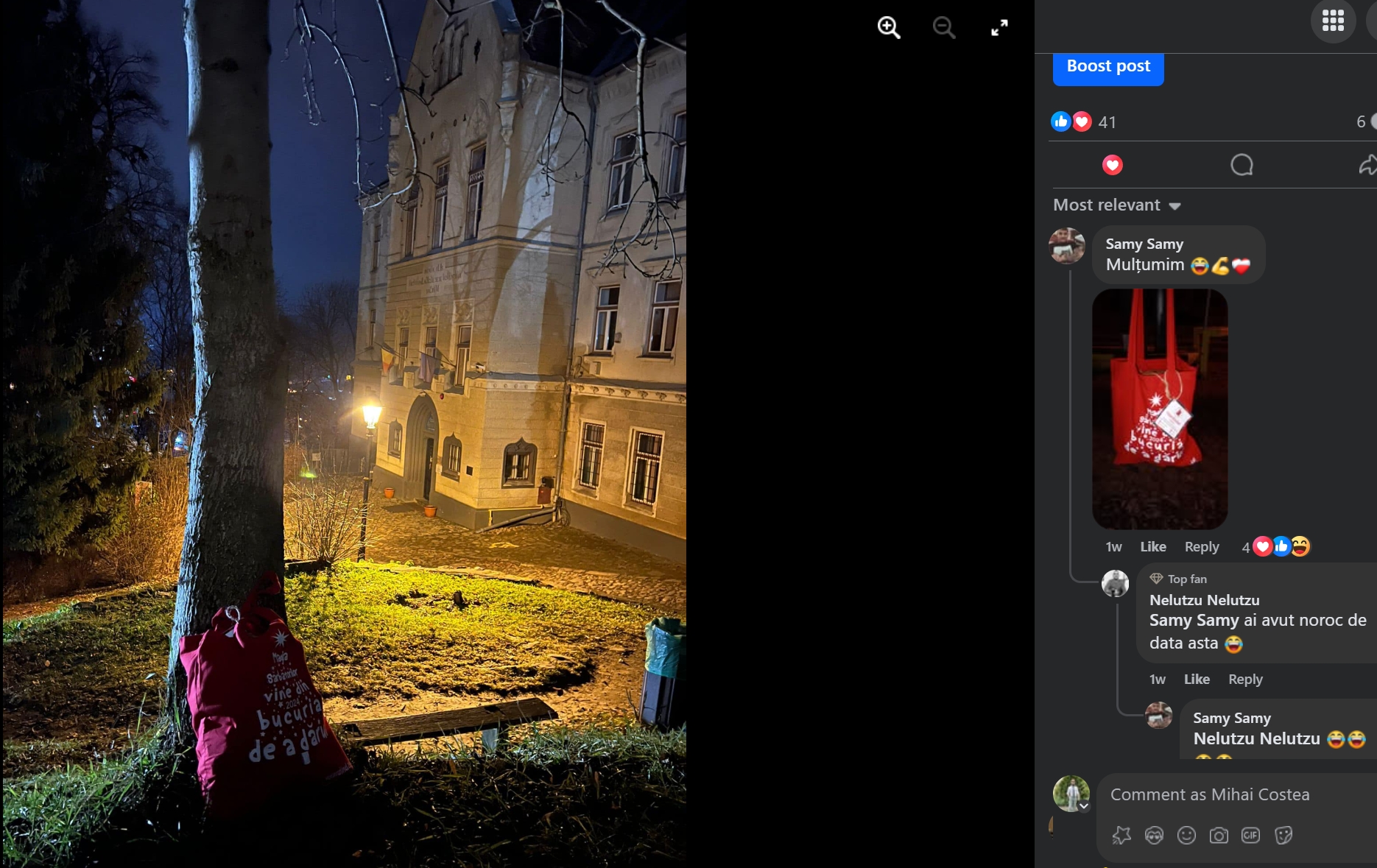
Task: Reply to Samy Samy's Mulțumim comment
Action: [x=1201, y=546]
